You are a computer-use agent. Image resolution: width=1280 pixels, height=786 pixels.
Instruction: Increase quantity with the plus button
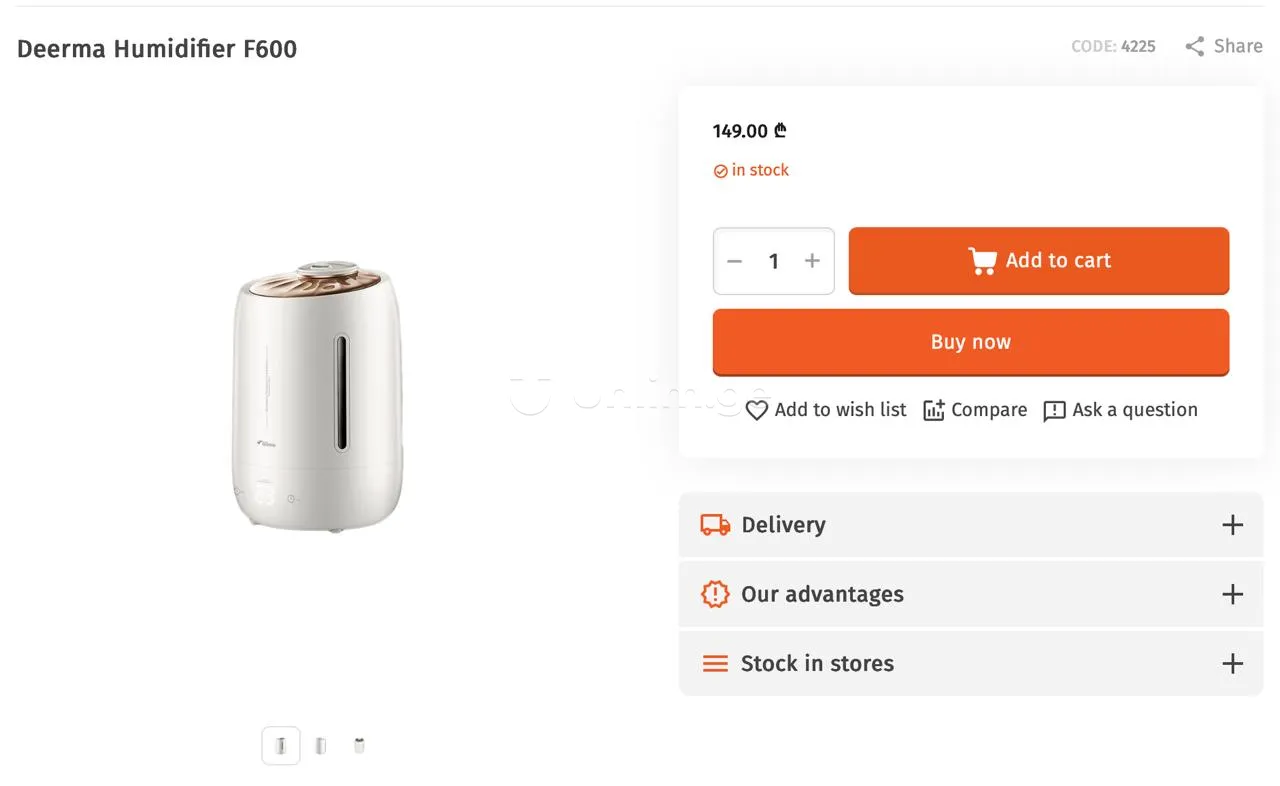click(812, 261)
